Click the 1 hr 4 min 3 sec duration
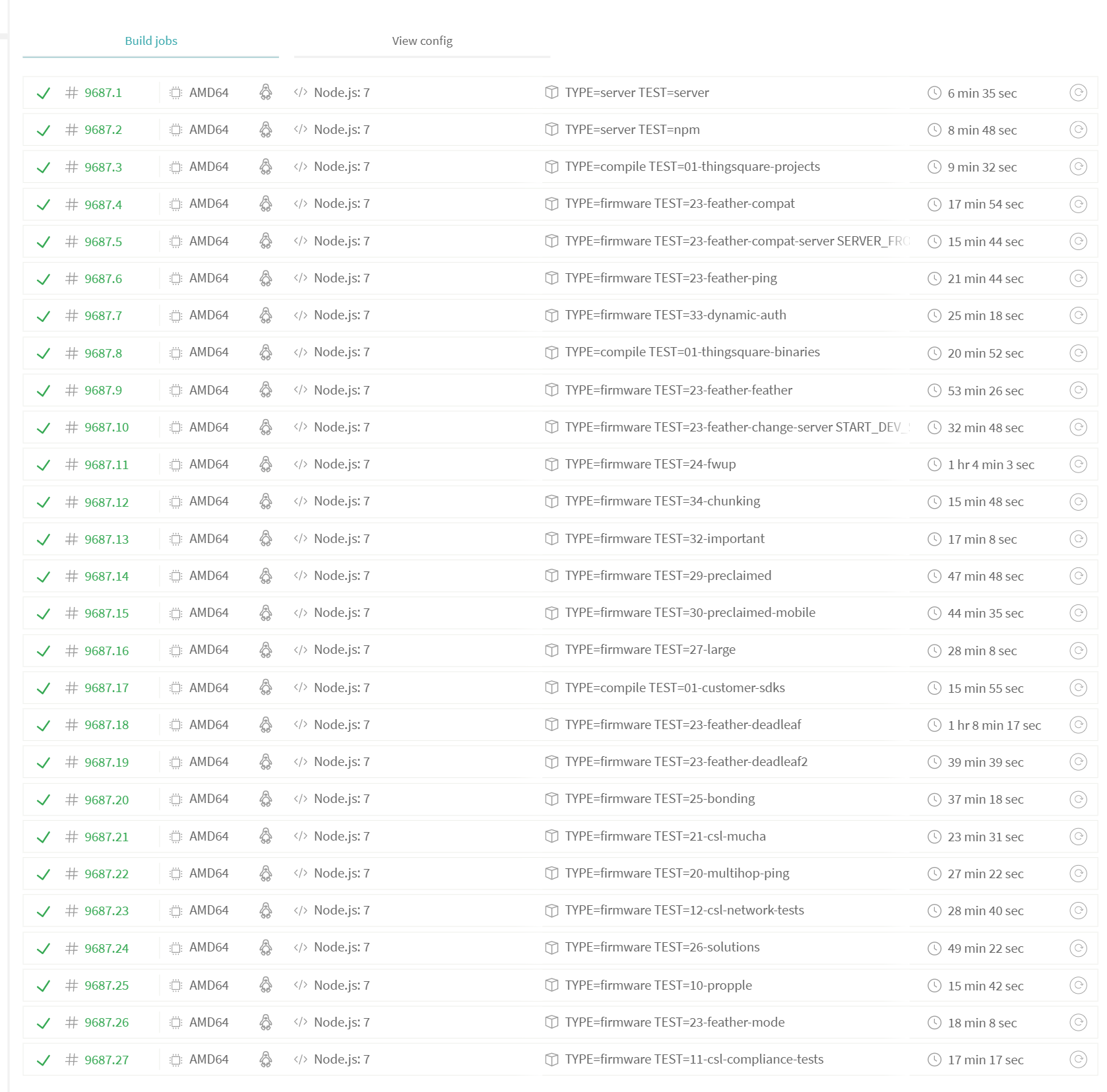This screenshot has height=1092, width=1107. point(991,465)
